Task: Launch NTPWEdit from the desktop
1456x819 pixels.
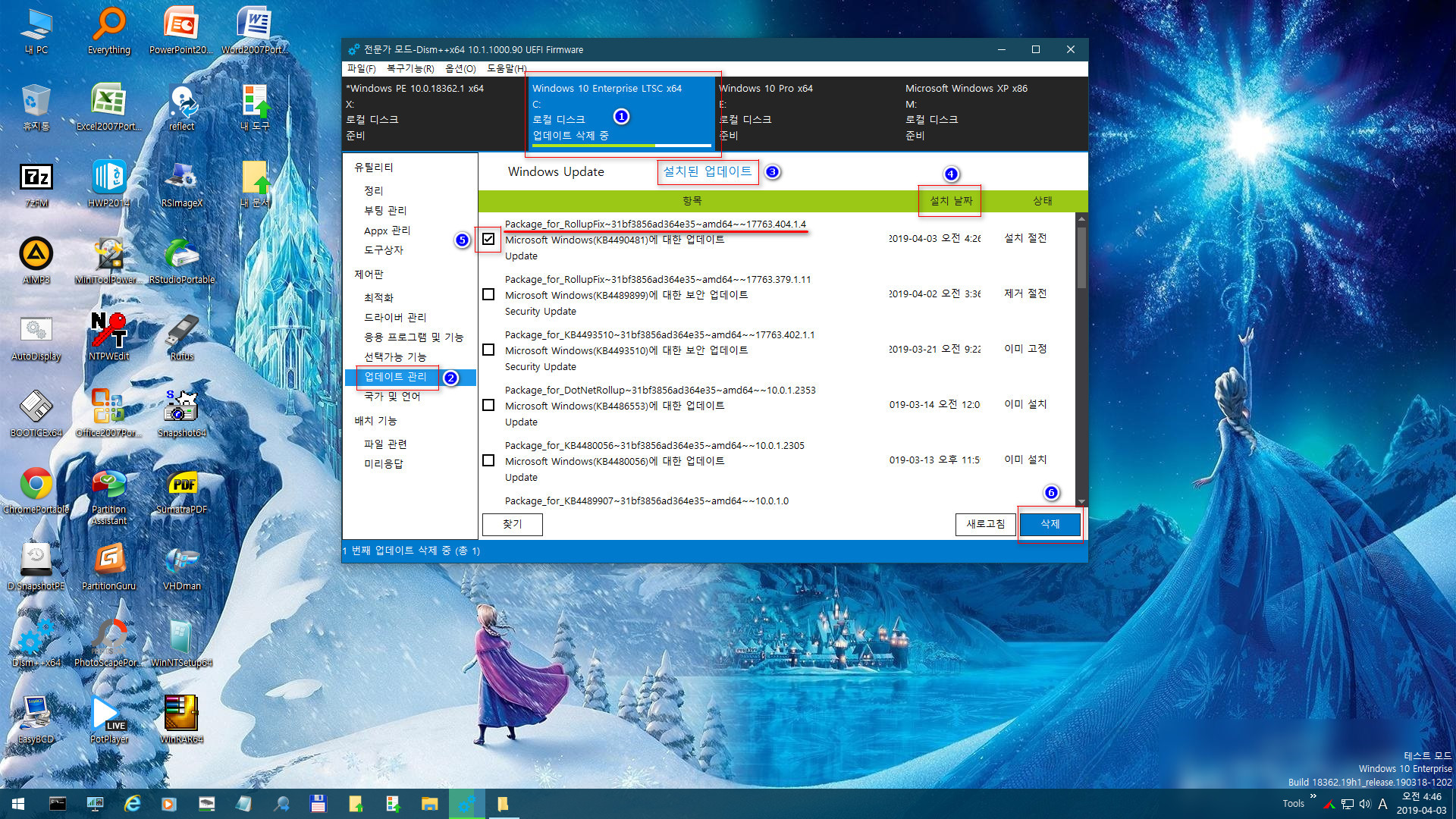Action: pos(109,337)
